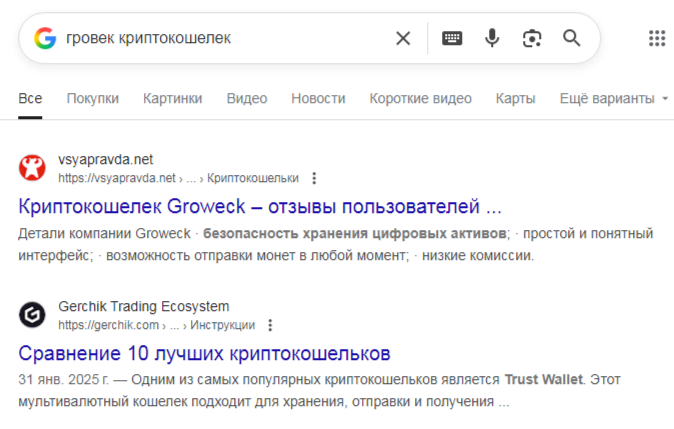674x429 pixels.
Task: Submit search with the magnifier icon
Action: pyautogui.click(x=571, y=38)
